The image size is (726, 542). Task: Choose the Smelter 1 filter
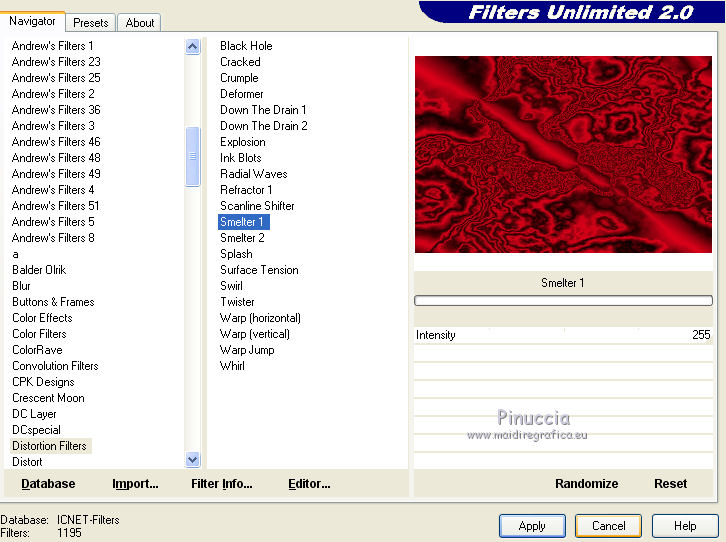[x=244, y=222]
